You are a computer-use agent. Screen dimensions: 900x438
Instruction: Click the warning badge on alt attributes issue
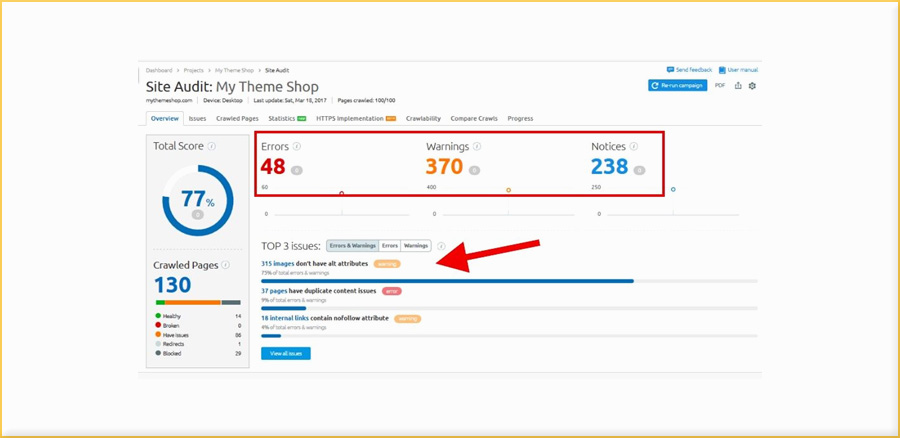(x=387, y=264)
